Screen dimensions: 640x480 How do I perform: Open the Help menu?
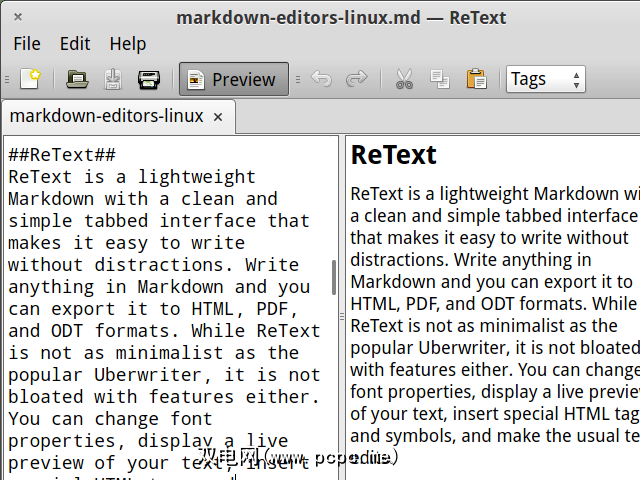click(127, 44)
